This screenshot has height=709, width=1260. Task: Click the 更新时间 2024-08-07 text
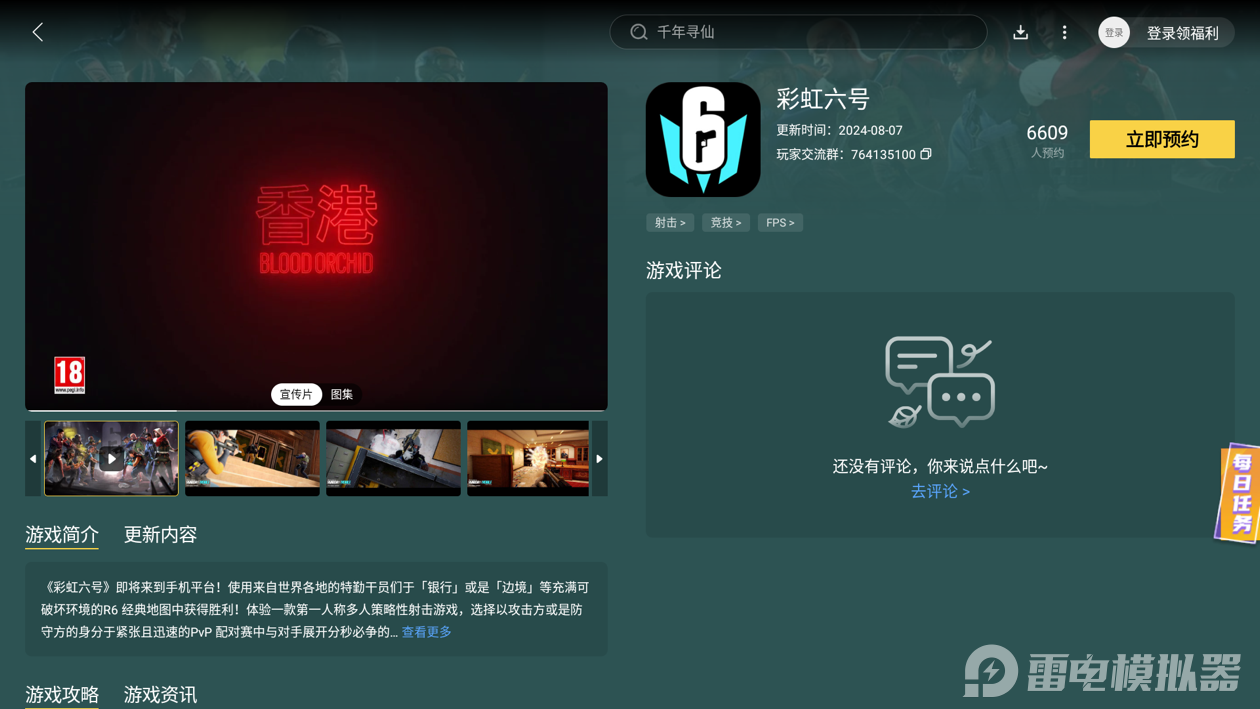click(x=839, y=130)
